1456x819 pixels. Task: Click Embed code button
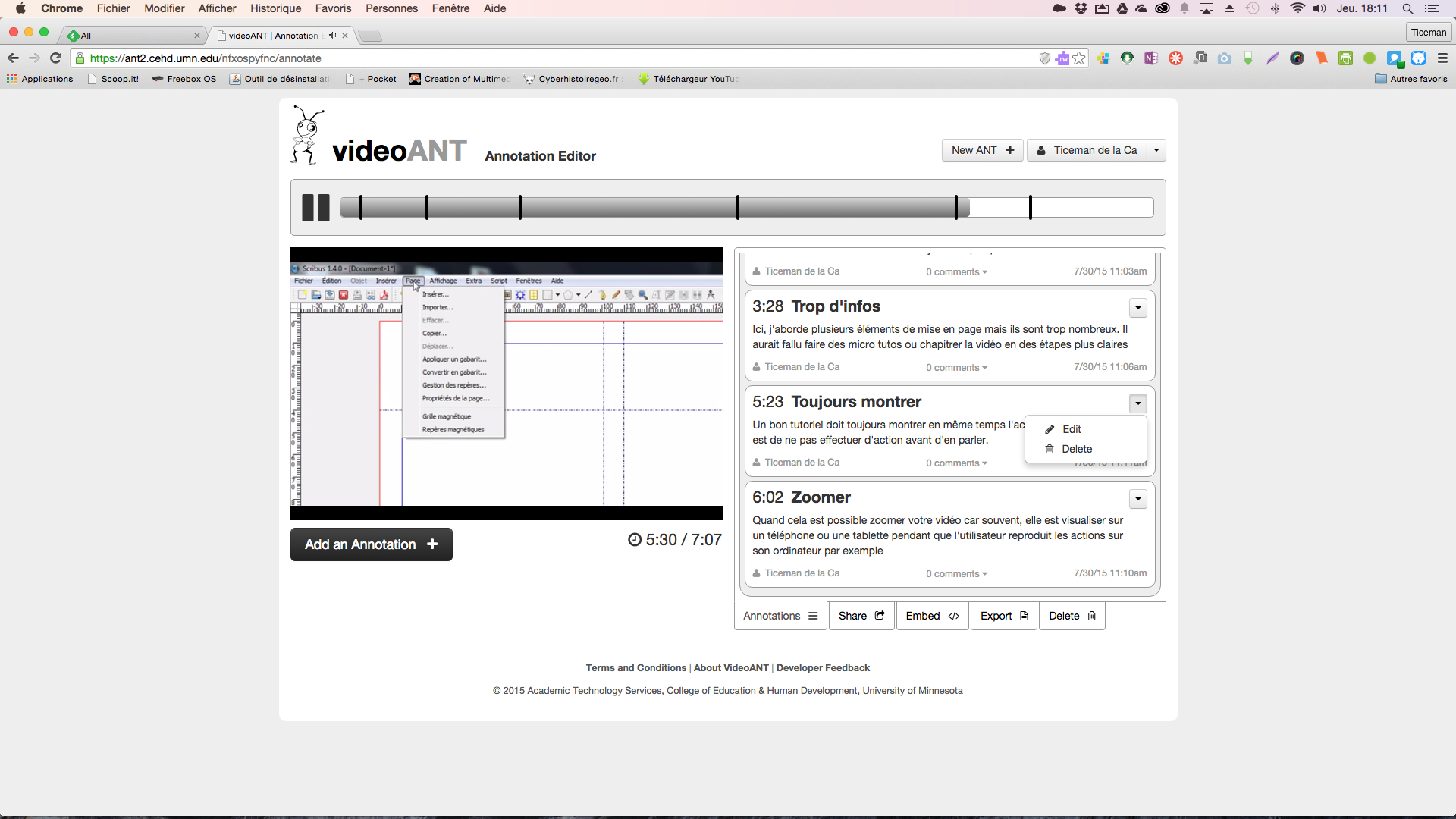(x=932, y=616)
